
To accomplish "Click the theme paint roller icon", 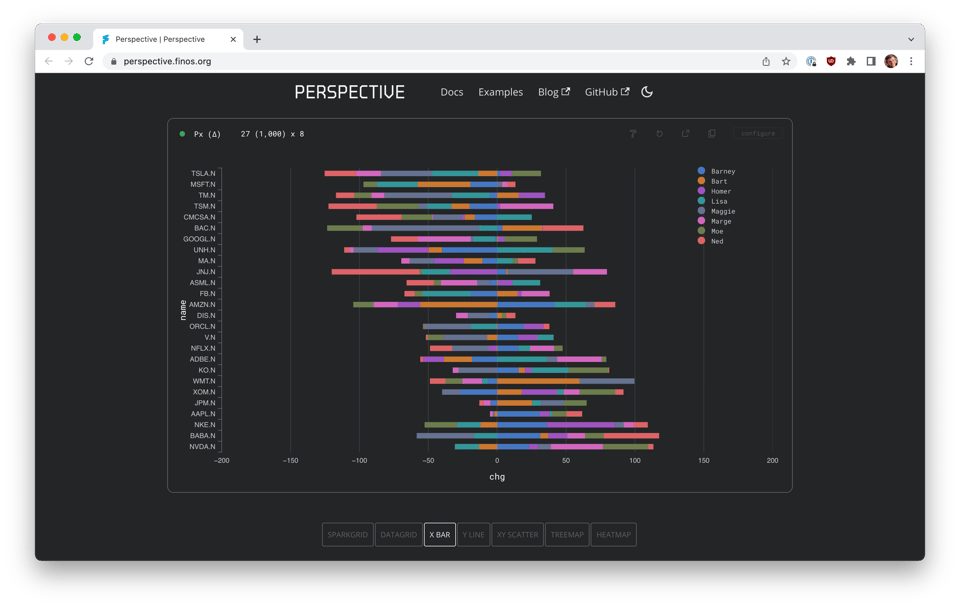I will click(633, 134).
